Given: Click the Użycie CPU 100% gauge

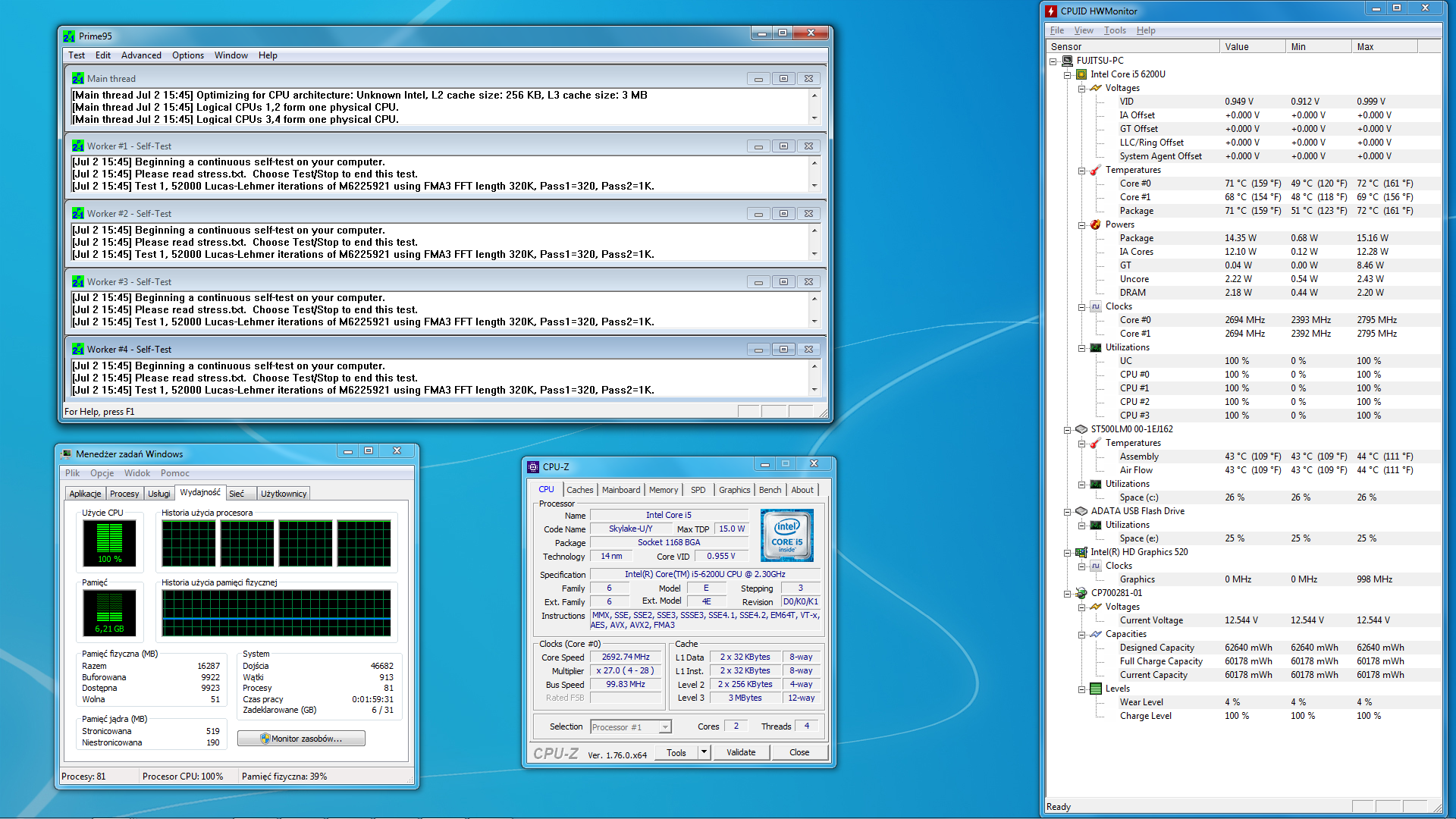Looking at the screenshot, I should click(x=109, y=543).
